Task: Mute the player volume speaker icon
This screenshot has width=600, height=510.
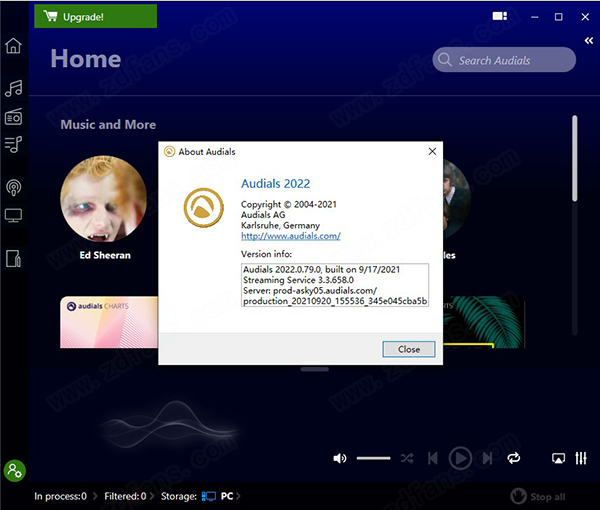Action: (339, 458)
